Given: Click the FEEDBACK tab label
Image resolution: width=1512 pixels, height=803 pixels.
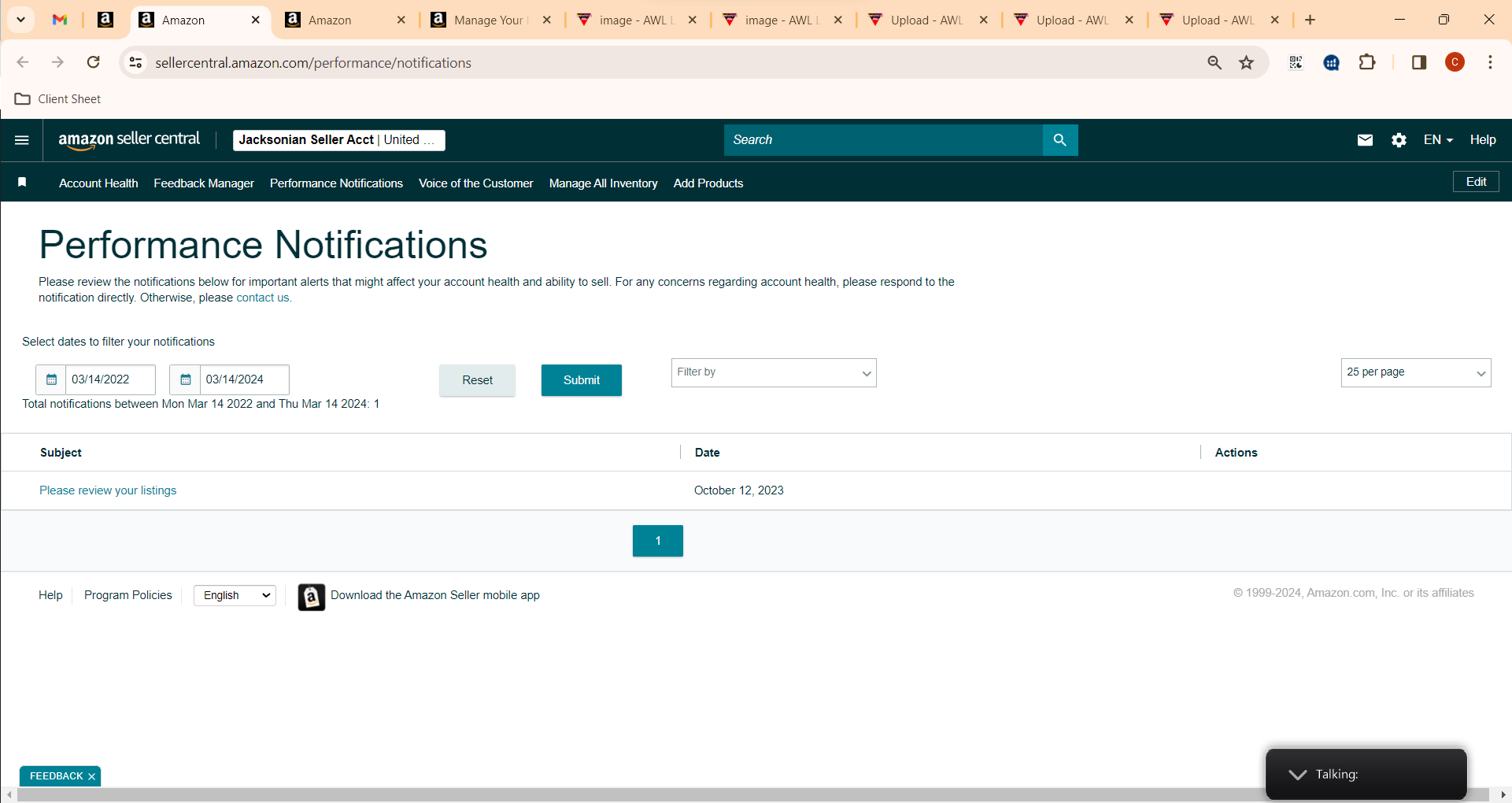Looking at the screenshot, I should (56, 776).
